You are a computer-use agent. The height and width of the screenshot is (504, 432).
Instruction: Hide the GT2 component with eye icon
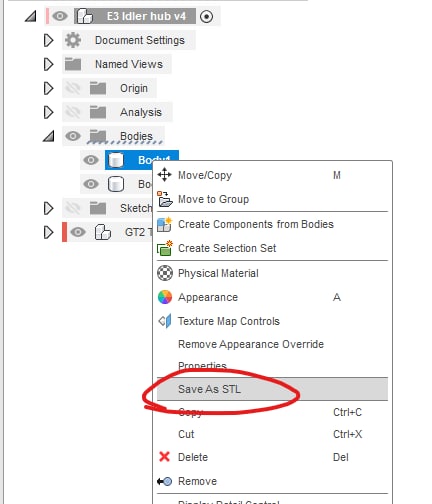pos(78,232)
